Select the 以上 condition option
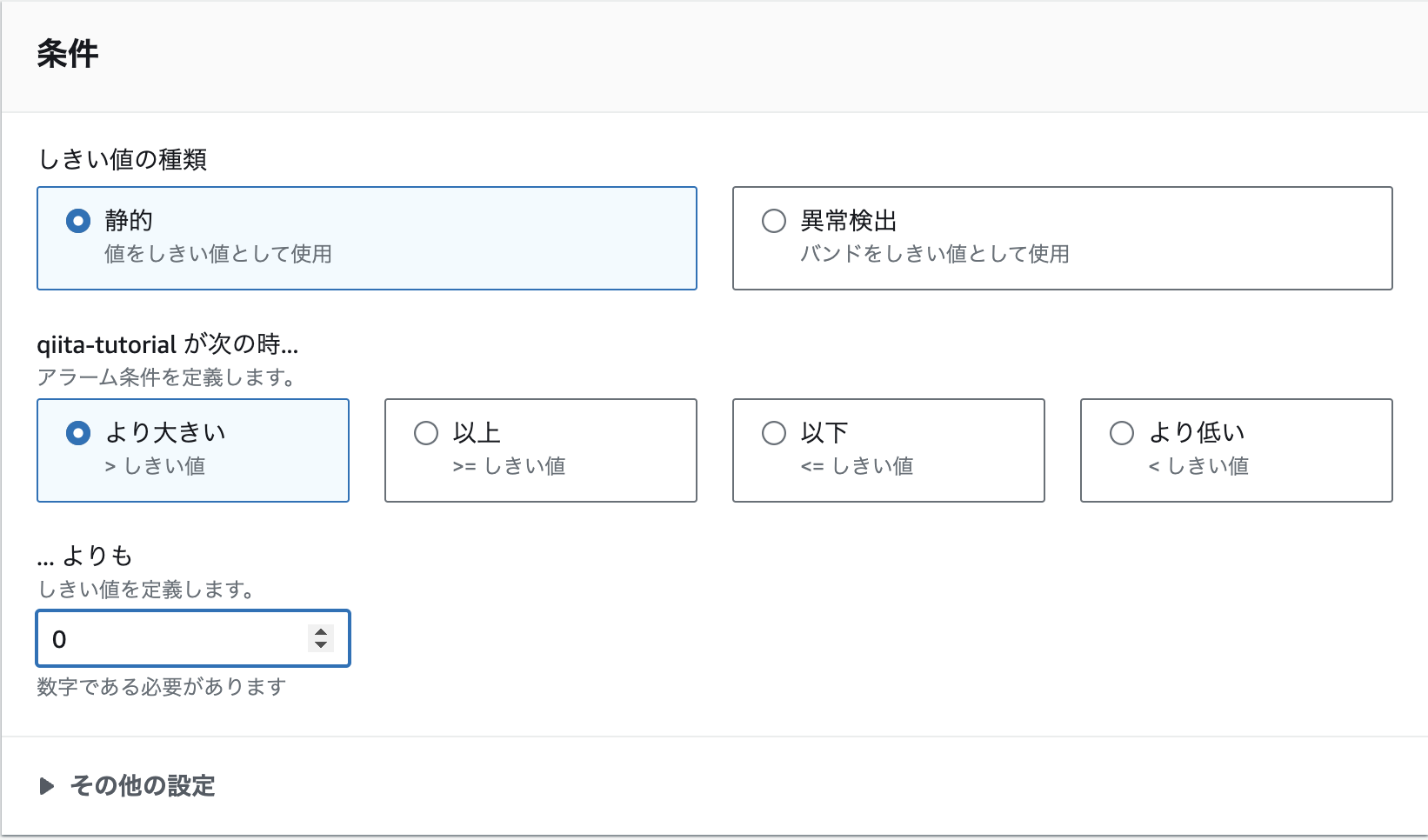Viewport: 1428px width, 840px height. coord(426,432)
